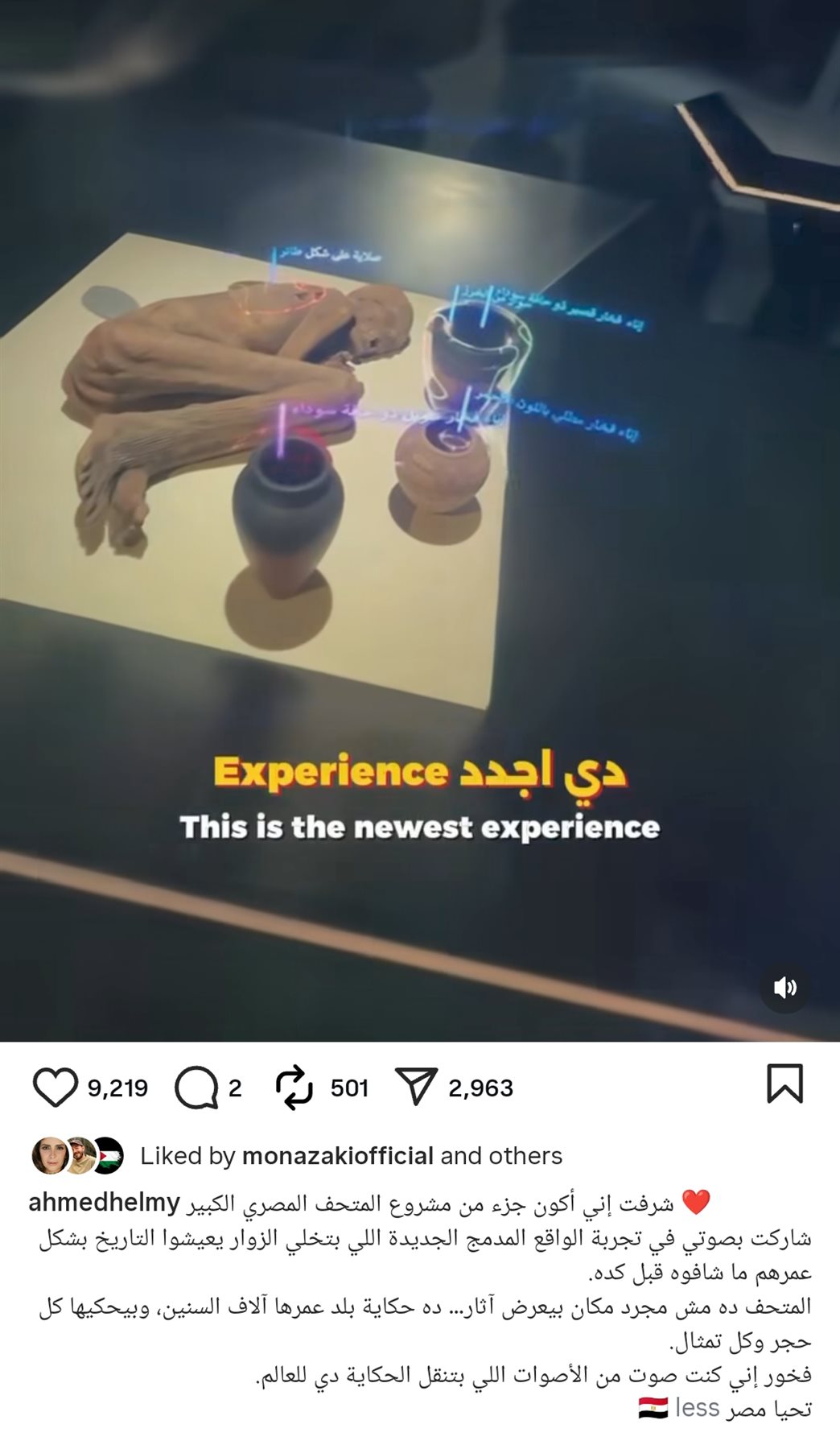Screen dimensions: 840x1449
Task: Share the post with the paper plane icon
Action: pyautogui.click(x=416, y=1087)
